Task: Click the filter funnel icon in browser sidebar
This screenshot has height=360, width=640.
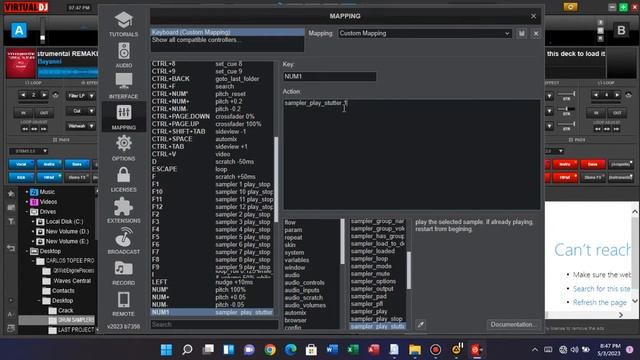Action: (11, 221)
